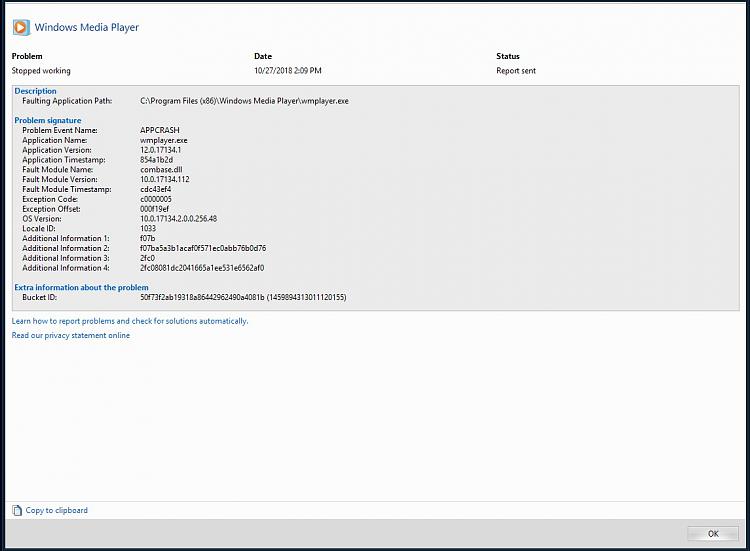Click Exception Offset 000f19ef
750x551 pixels.
154,209
